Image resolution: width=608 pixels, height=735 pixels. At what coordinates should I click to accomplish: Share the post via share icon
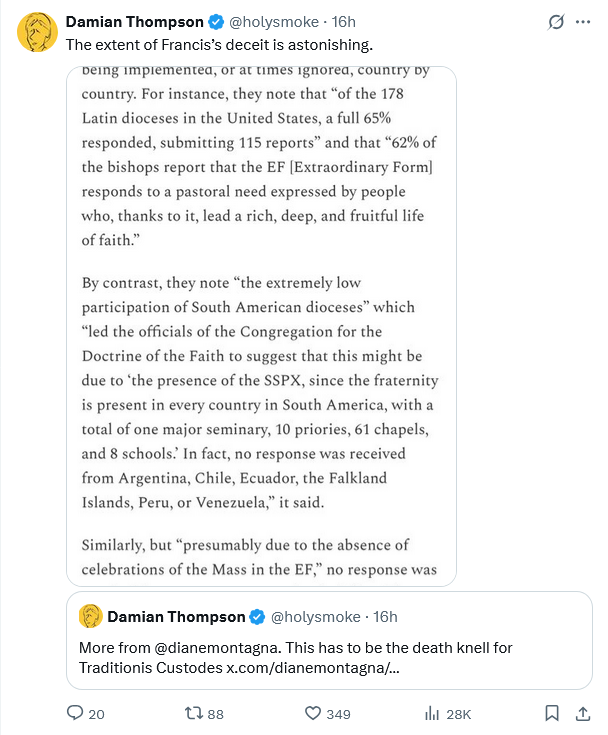coord(582,713)
